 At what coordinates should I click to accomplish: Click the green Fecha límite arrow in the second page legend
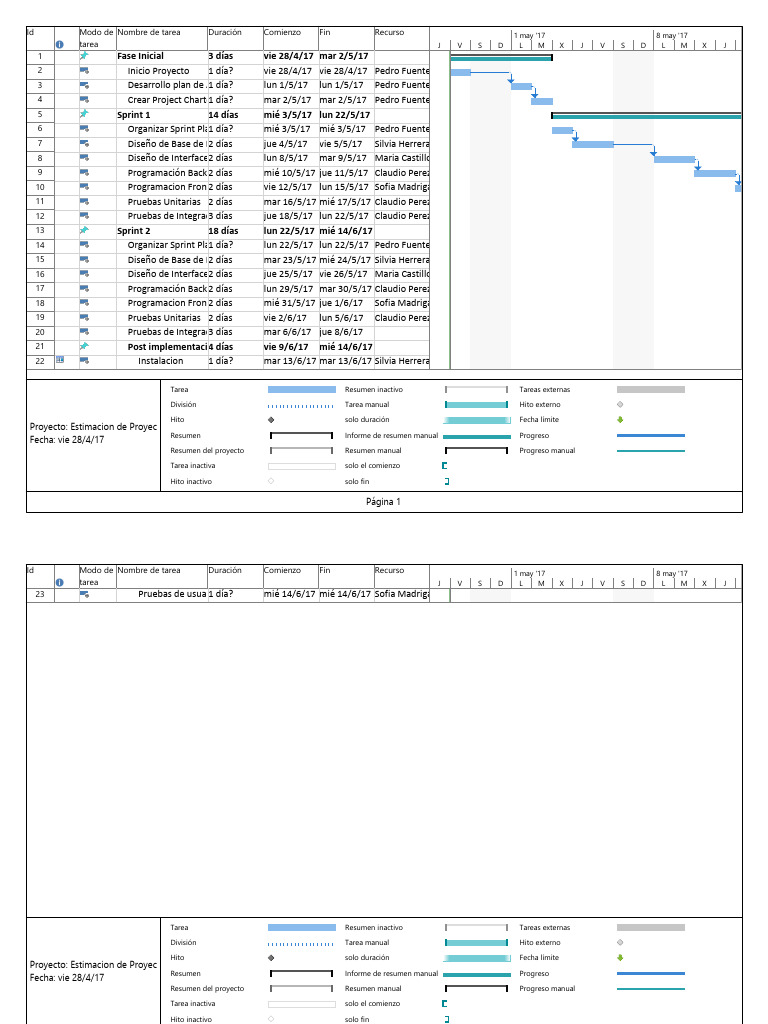(620, 957)
